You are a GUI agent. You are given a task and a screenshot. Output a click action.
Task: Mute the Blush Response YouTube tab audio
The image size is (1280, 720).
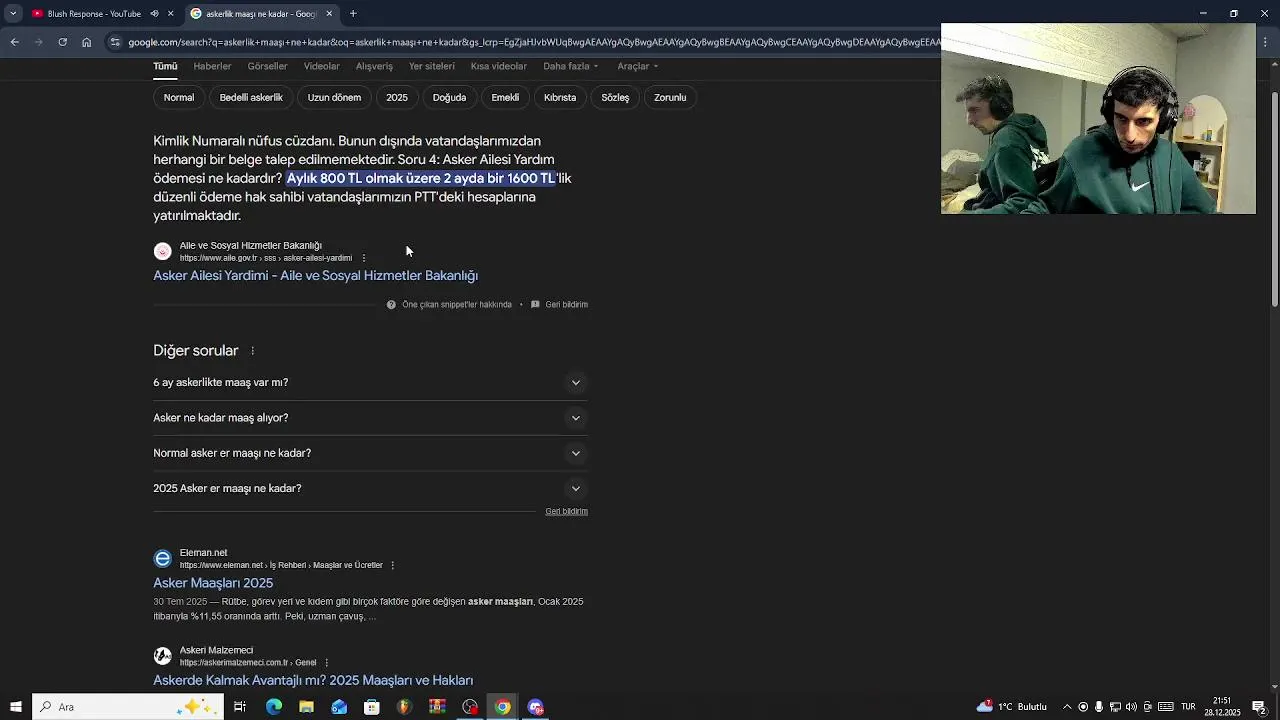(154, 13)
